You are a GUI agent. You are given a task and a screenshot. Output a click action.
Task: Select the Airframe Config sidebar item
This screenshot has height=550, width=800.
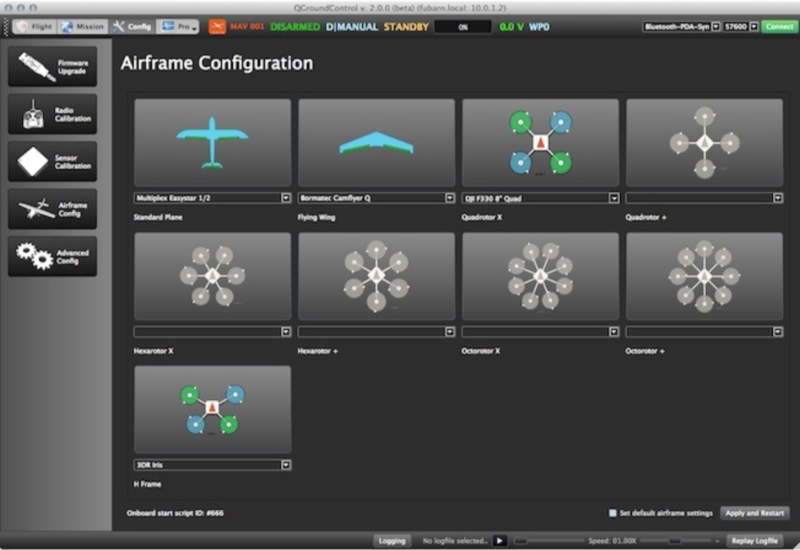pyautogui.click(x=53, y=209)
